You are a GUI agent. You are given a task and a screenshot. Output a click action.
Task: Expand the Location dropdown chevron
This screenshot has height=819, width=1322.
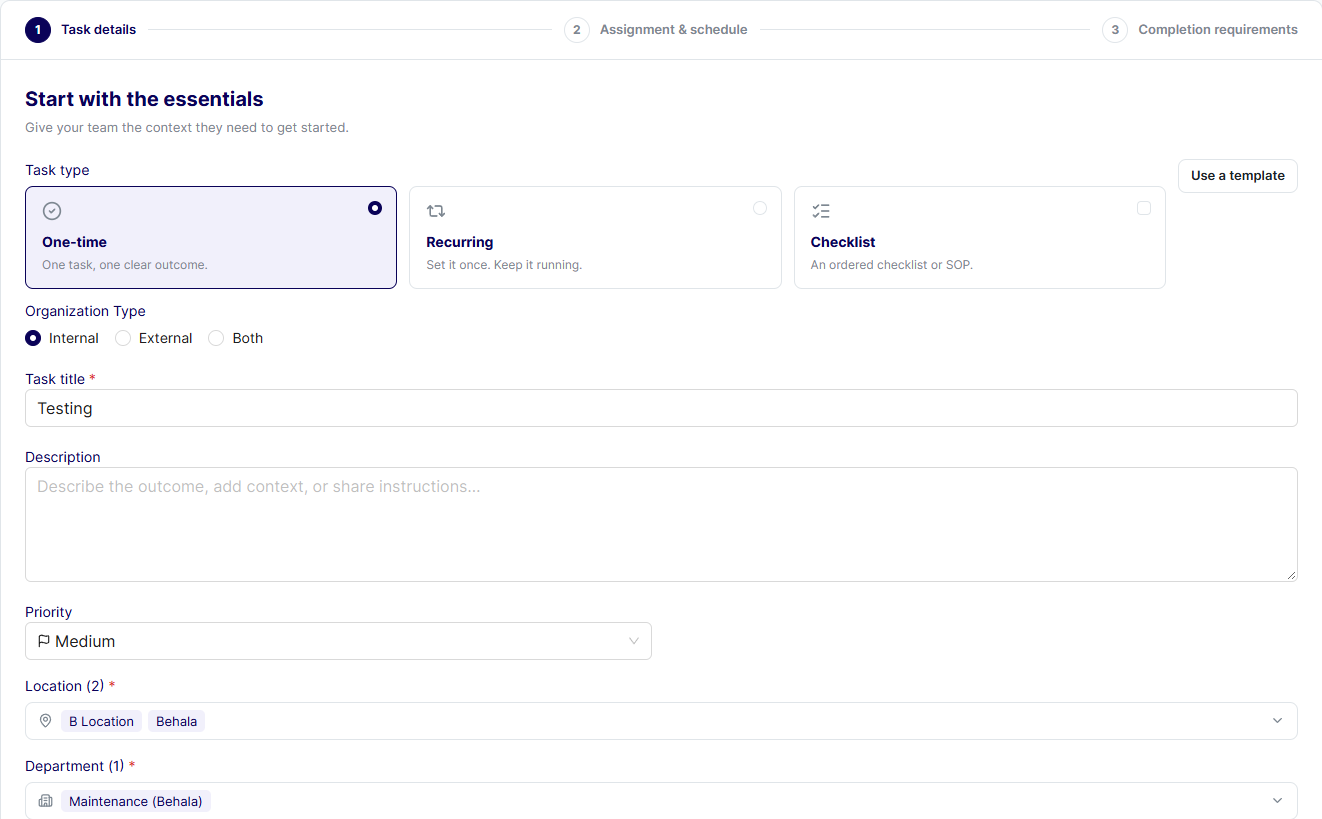coord(1277,721)
